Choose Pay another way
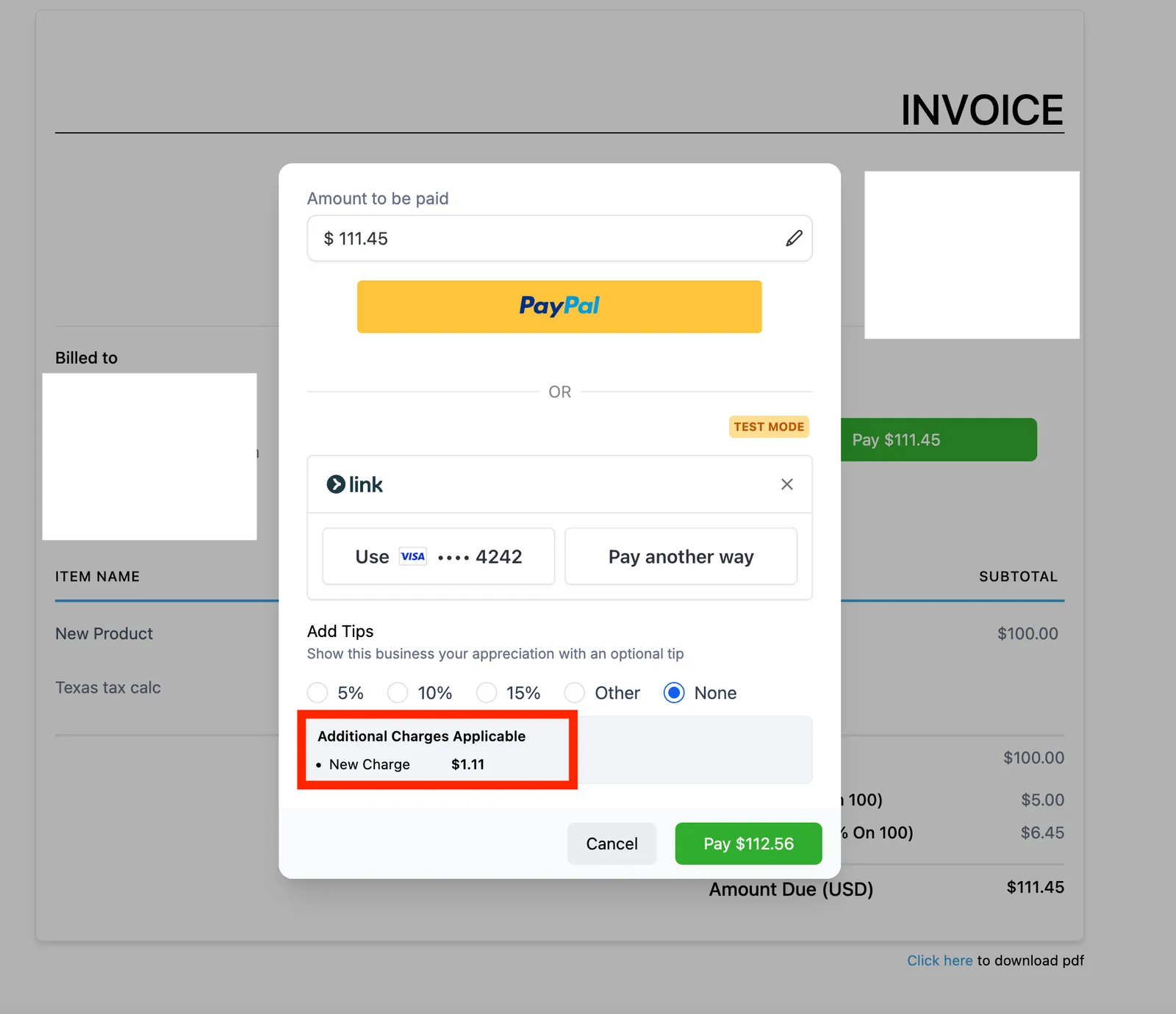 point(681,556)
